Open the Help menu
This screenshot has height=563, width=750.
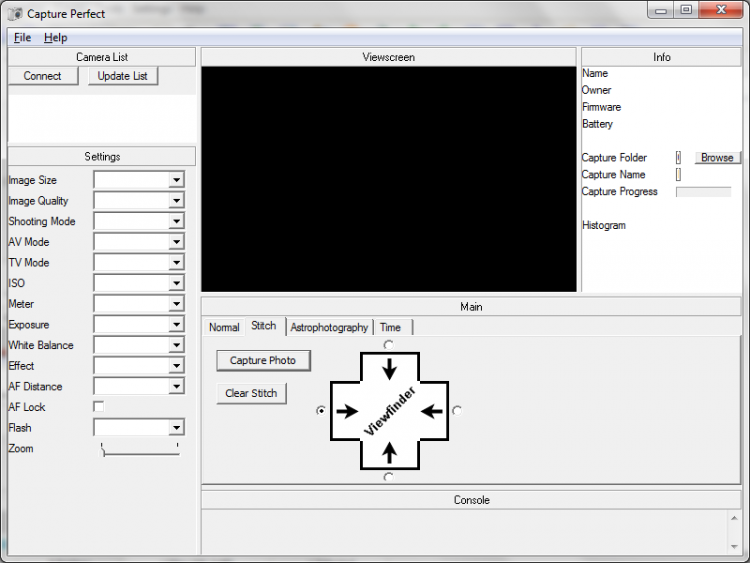(55, 37)
